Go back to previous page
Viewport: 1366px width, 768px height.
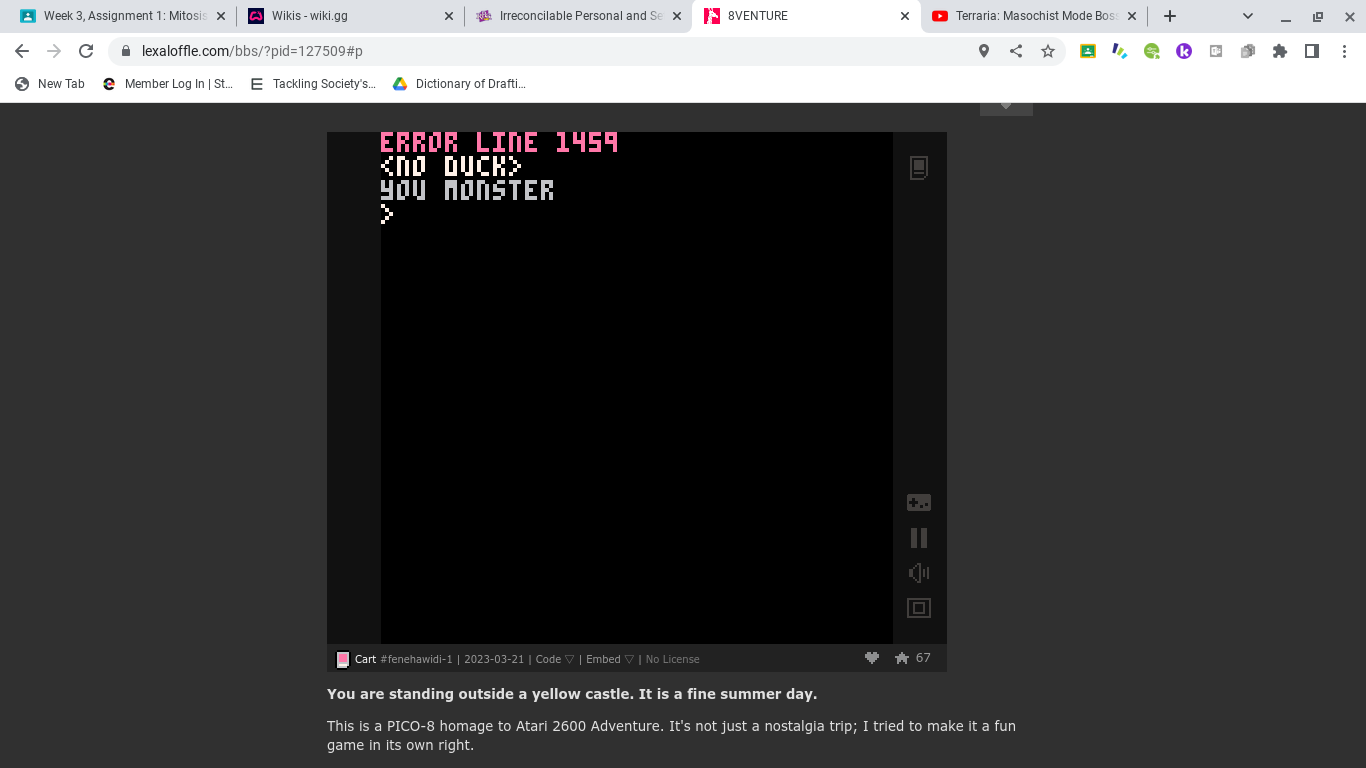pyautogui.click(x=22, y=51)
